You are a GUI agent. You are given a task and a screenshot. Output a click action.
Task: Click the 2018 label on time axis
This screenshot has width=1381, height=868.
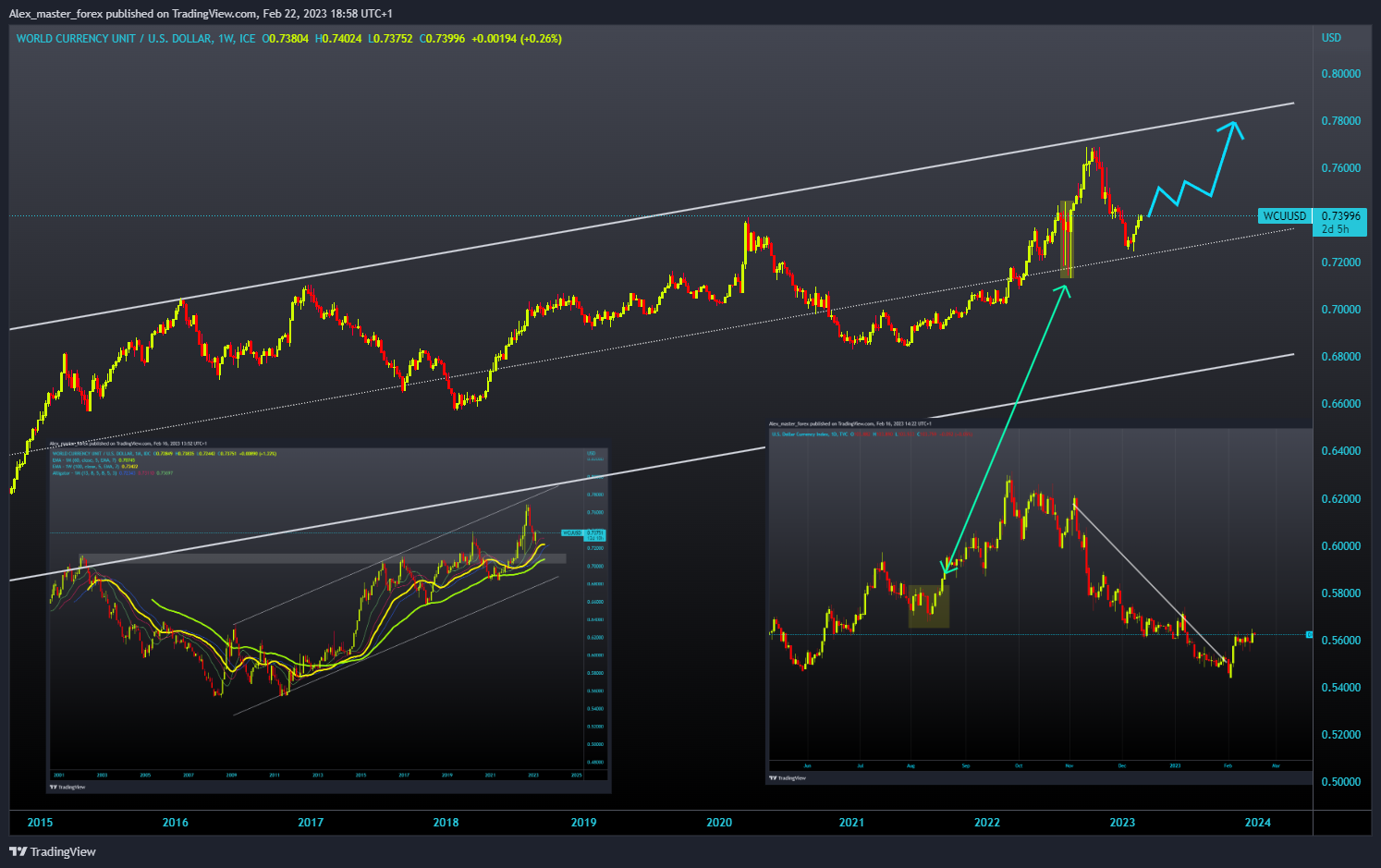(446, 823)
